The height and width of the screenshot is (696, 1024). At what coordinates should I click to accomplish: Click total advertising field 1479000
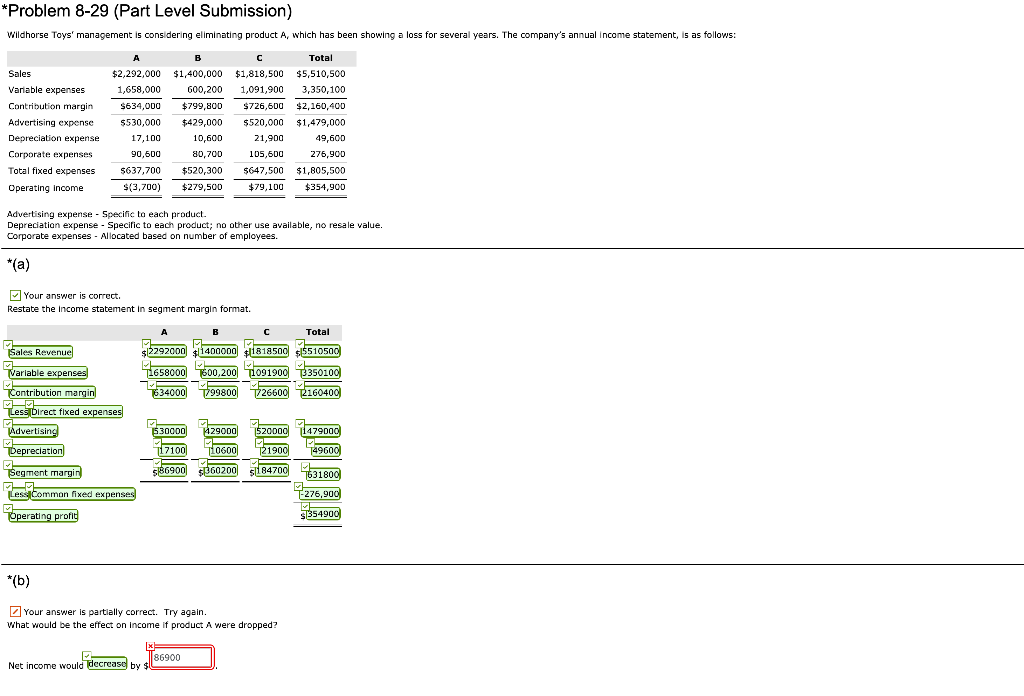321,431
